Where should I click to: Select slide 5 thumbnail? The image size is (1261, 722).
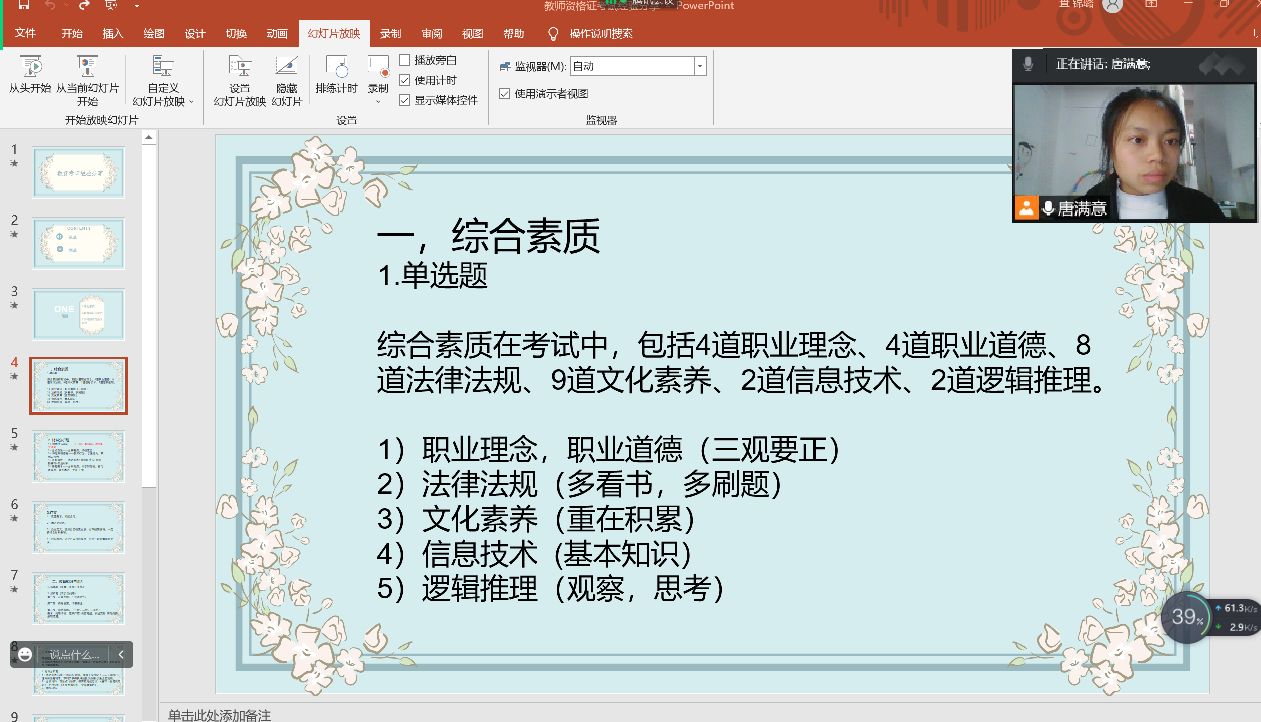(x=79, y=456)
